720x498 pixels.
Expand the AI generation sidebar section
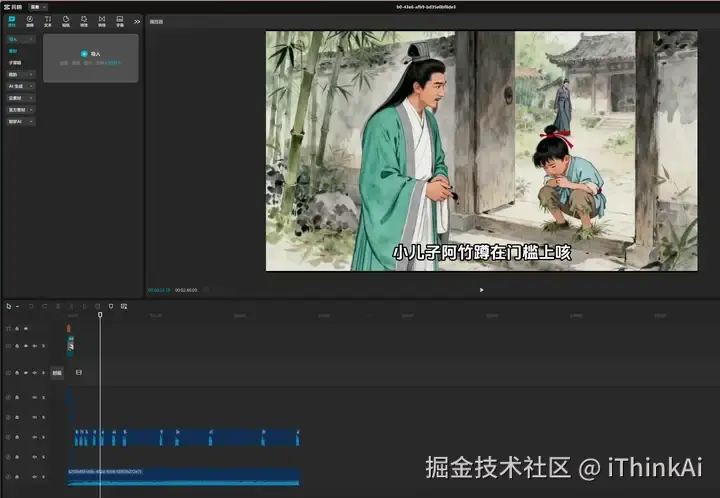(x=21, y=86)
